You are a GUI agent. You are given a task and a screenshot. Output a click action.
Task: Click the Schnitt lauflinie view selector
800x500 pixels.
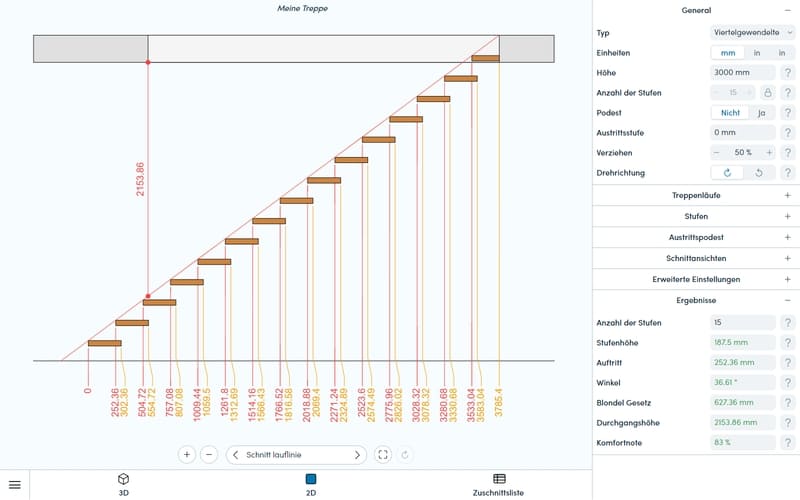(x=296, y=455)
